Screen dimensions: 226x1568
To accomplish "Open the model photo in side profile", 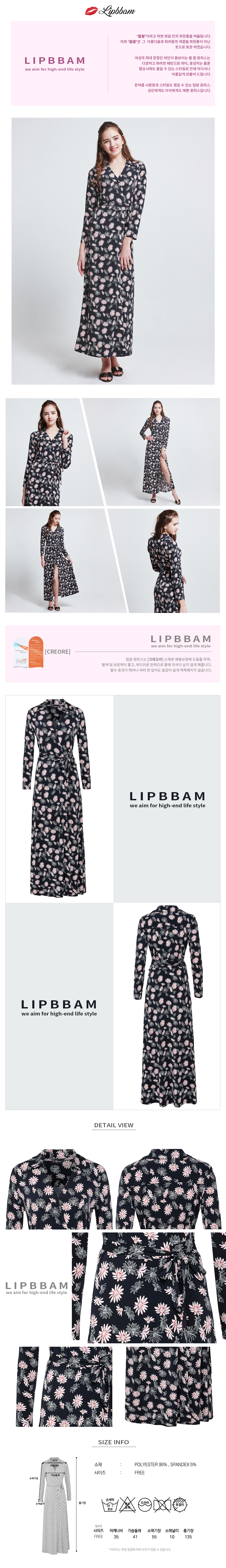I will pos(164,560).
